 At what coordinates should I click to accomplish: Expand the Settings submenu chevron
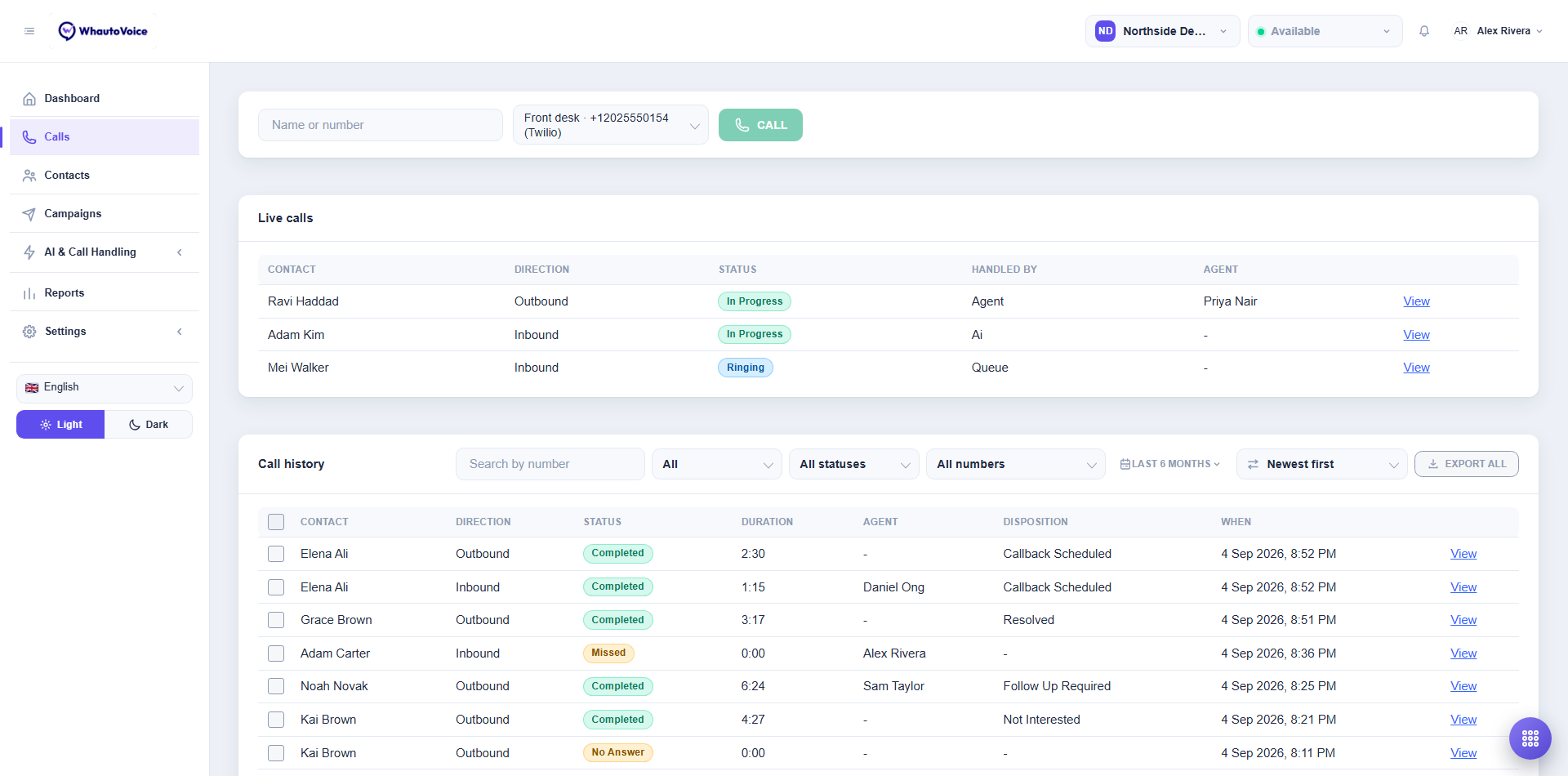click(180, 332)
